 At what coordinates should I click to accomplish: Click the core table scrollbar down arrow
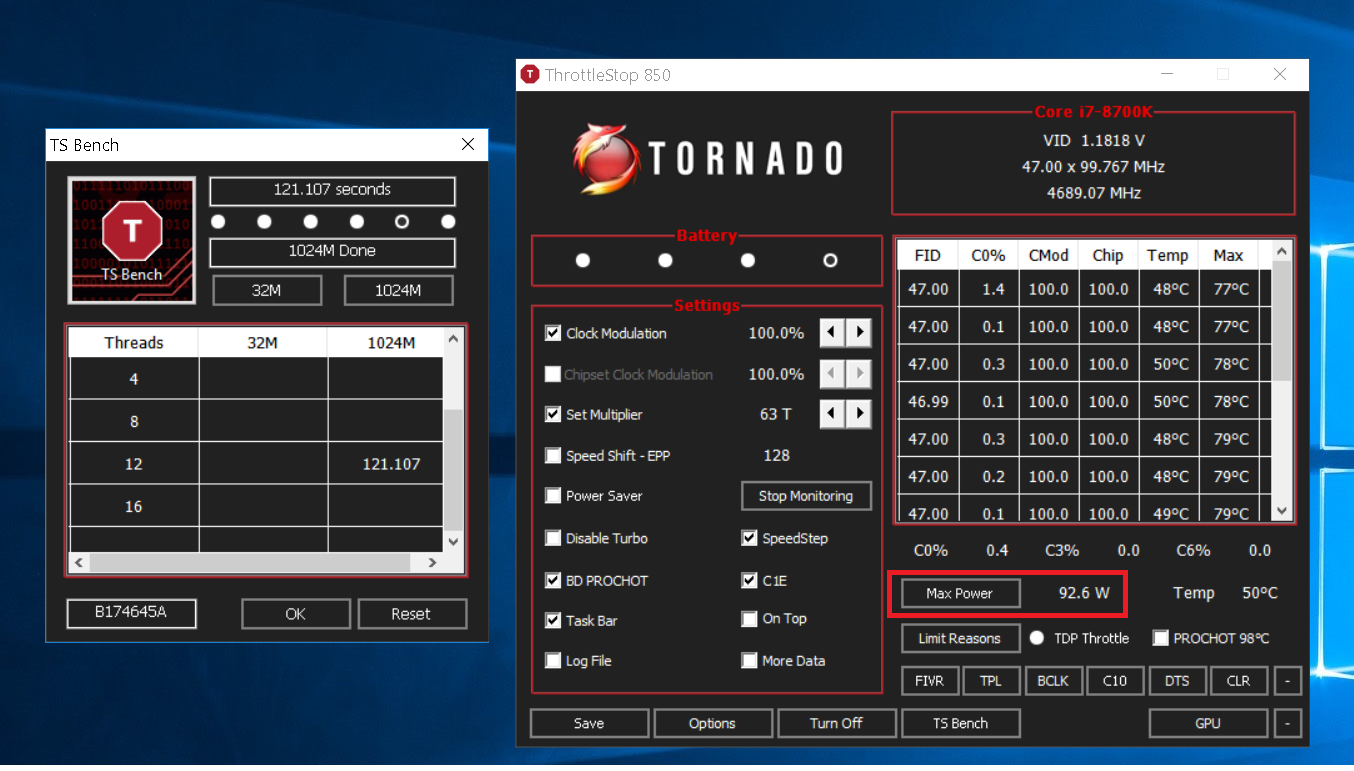coord(1283,511)
